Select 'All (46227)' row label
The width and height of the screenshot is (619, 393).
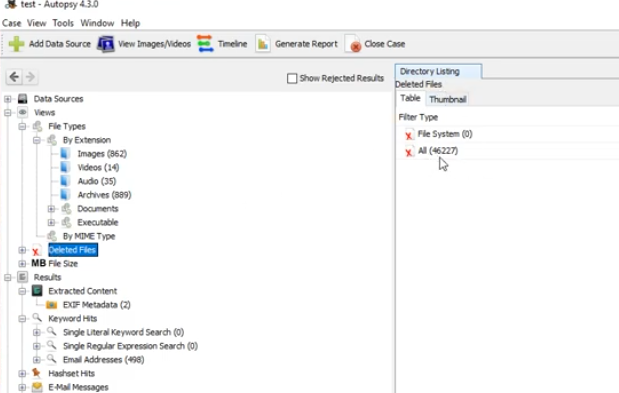[x=438, y=151]
